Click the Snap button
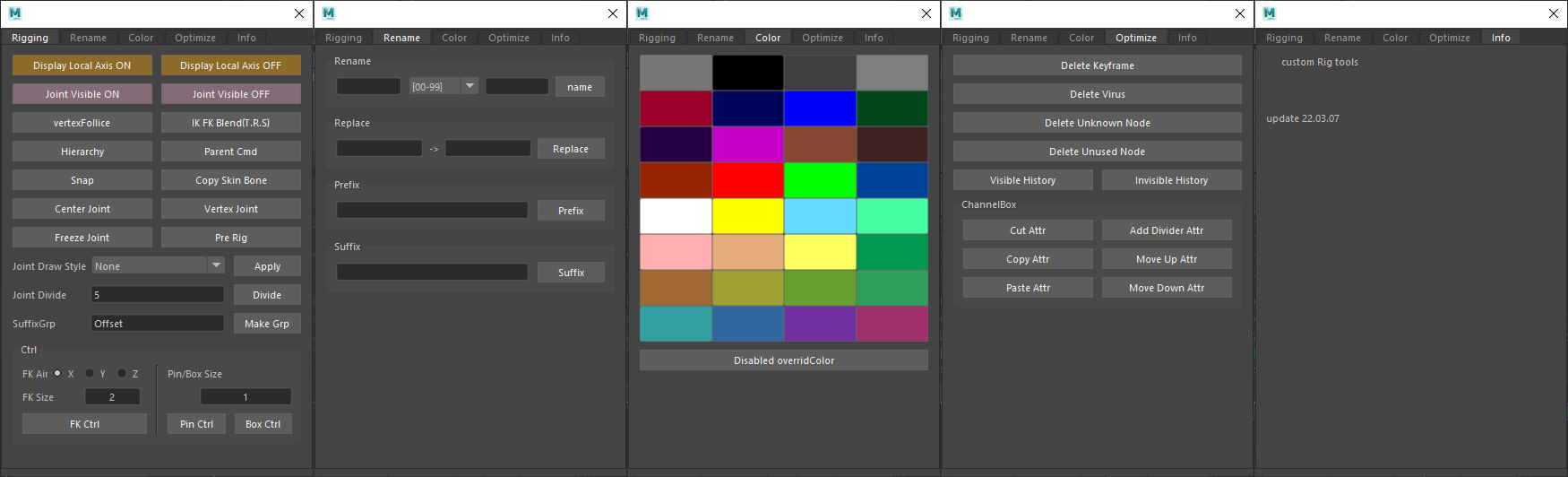Viewport: 1568px width, 477px height. coord(82,180)
